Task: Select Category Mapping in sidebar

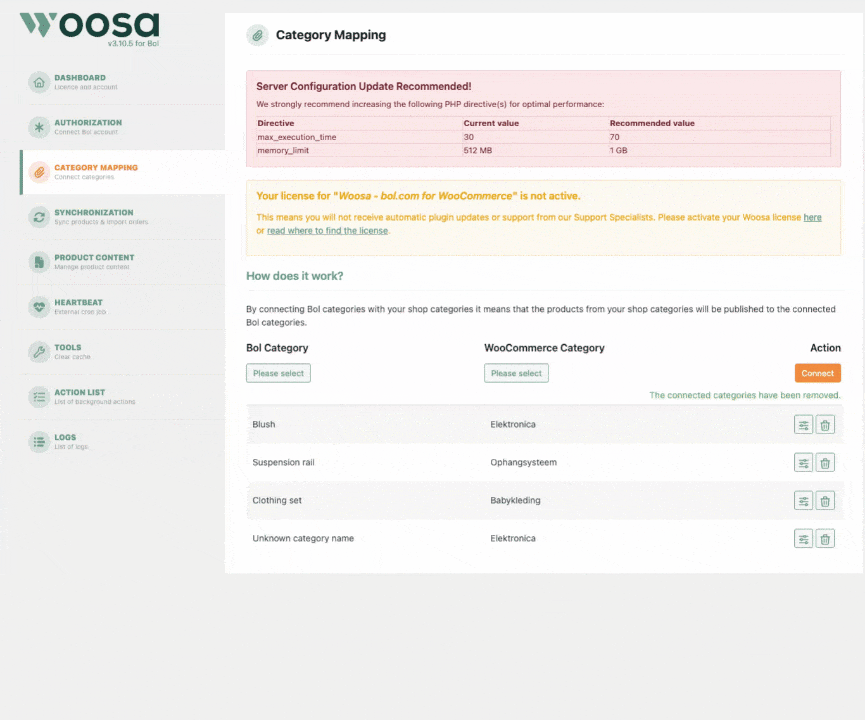Action: (x=122, y=172)
